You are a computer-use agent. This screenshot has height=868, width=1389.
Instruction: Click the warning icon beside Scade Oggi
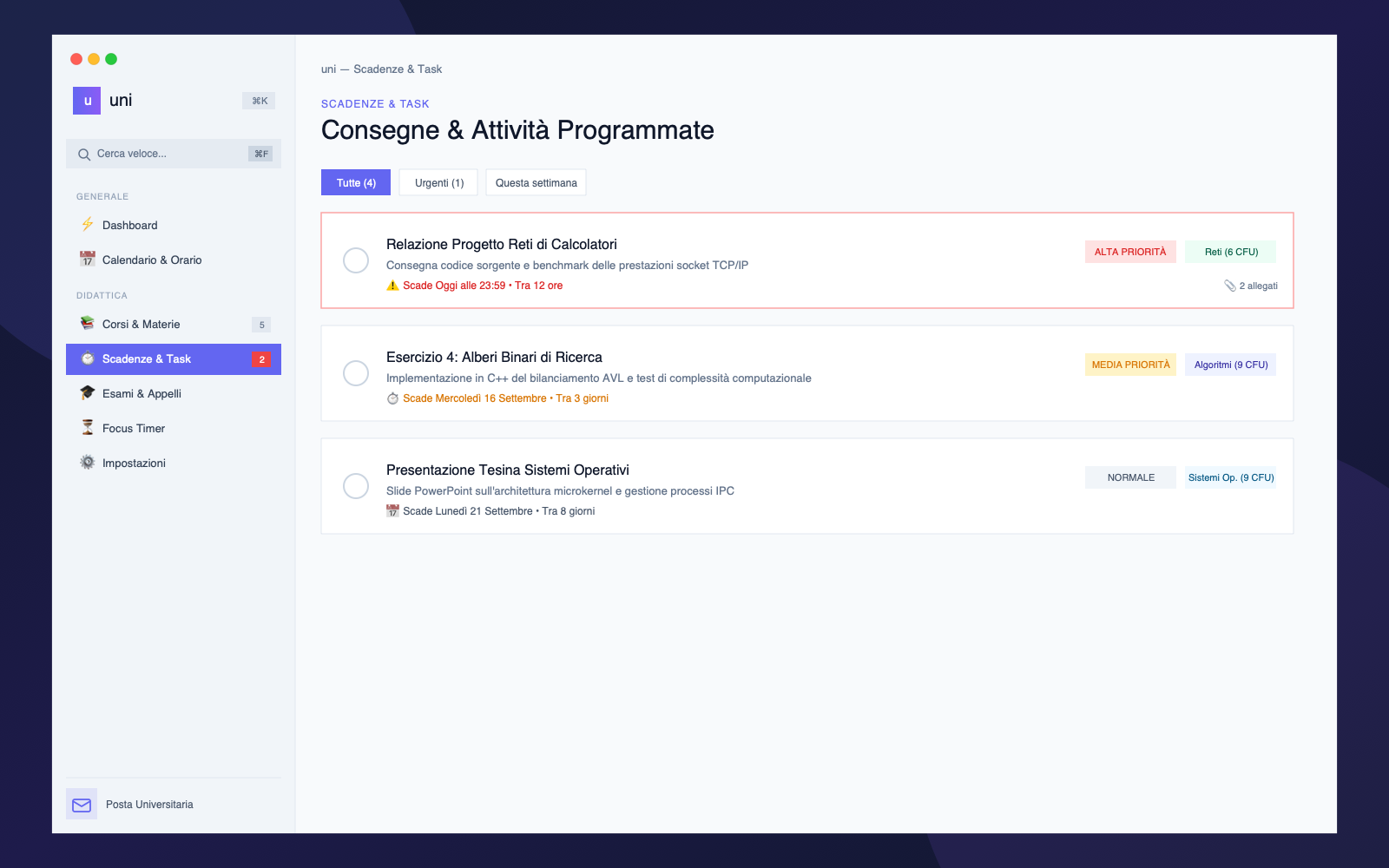(392, 286)
